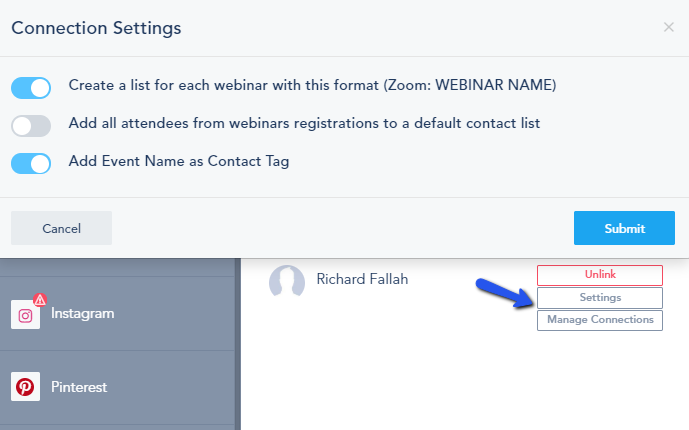Disable the create list per webinar toggle
Screen dimensions: 689x430
pyautogui.click(x=31, y=88)
